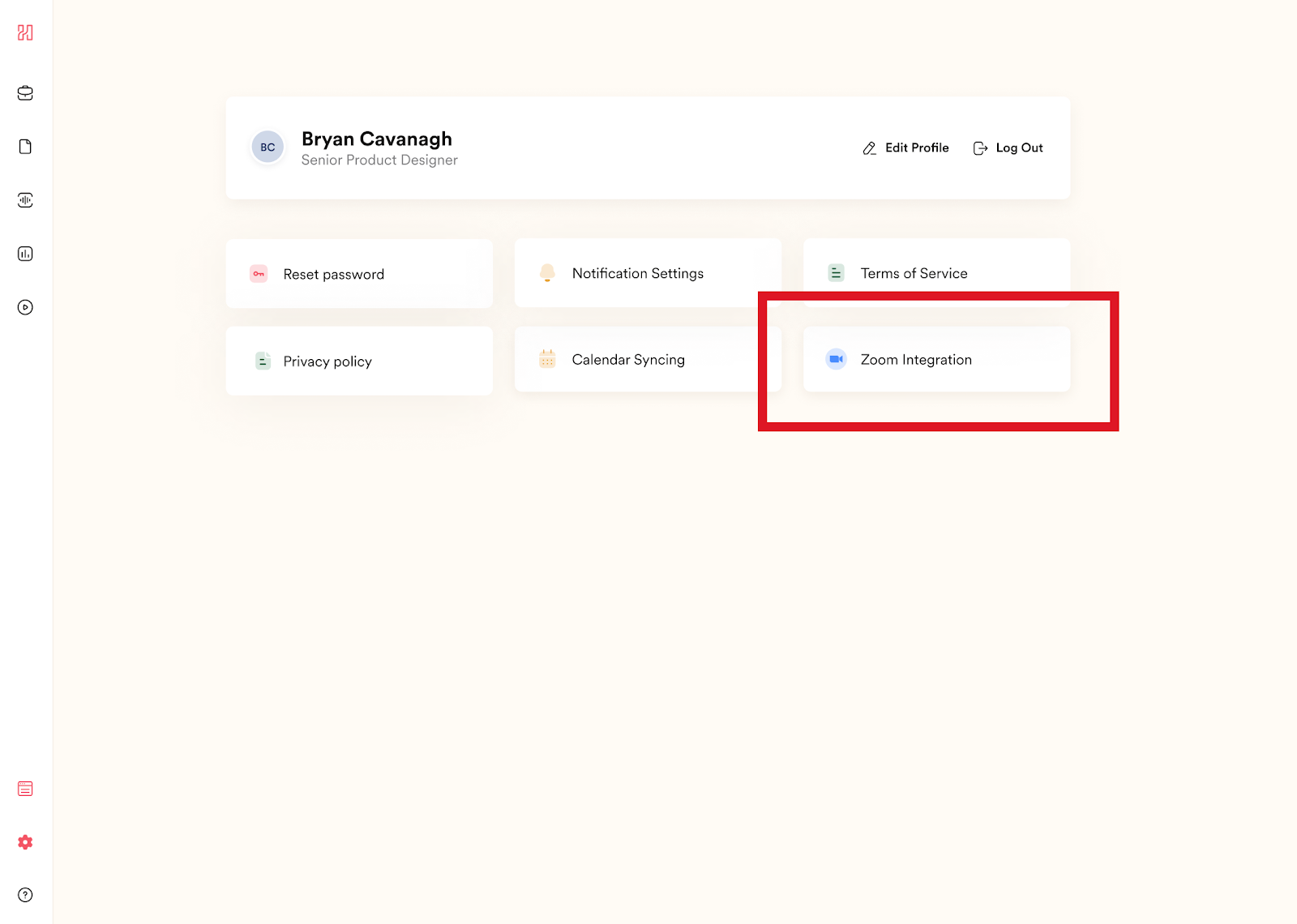This screenshot has height=924, width=1297.
Task: Open the red list panel sidebar icon
Action: (x=25, y=789)
